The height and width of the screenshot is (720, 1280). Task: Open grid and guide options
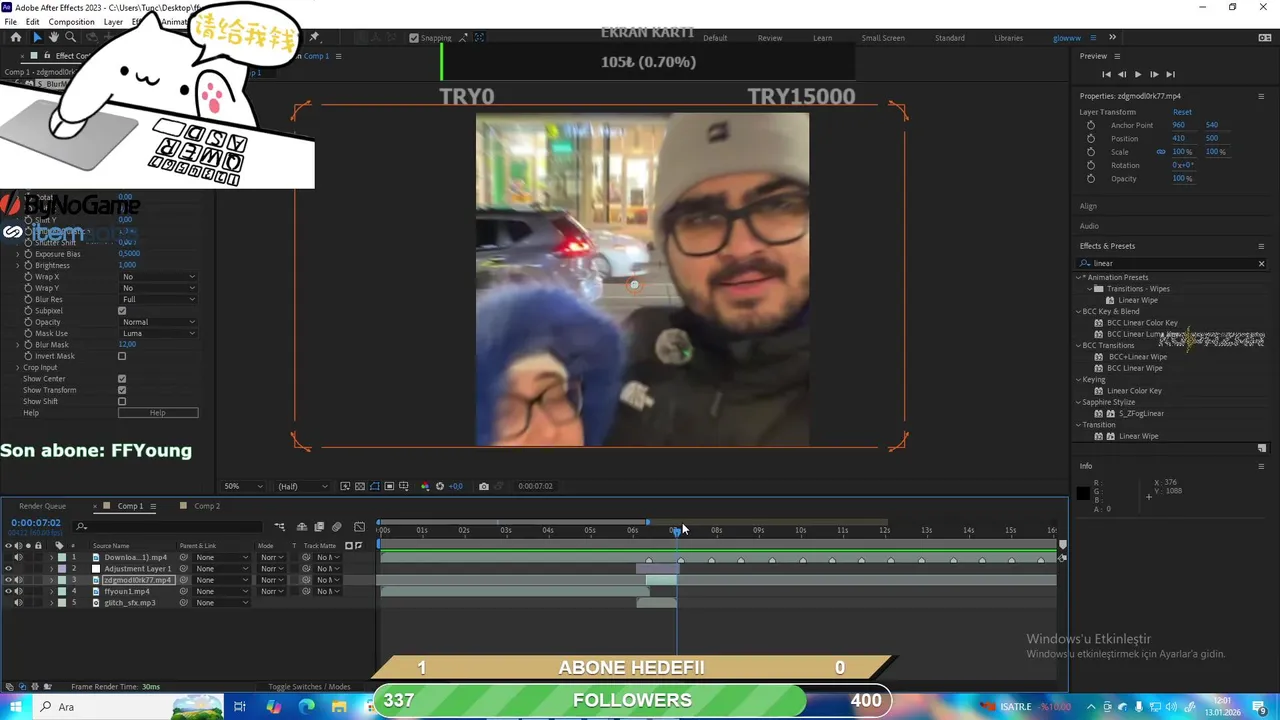point(404,486)
